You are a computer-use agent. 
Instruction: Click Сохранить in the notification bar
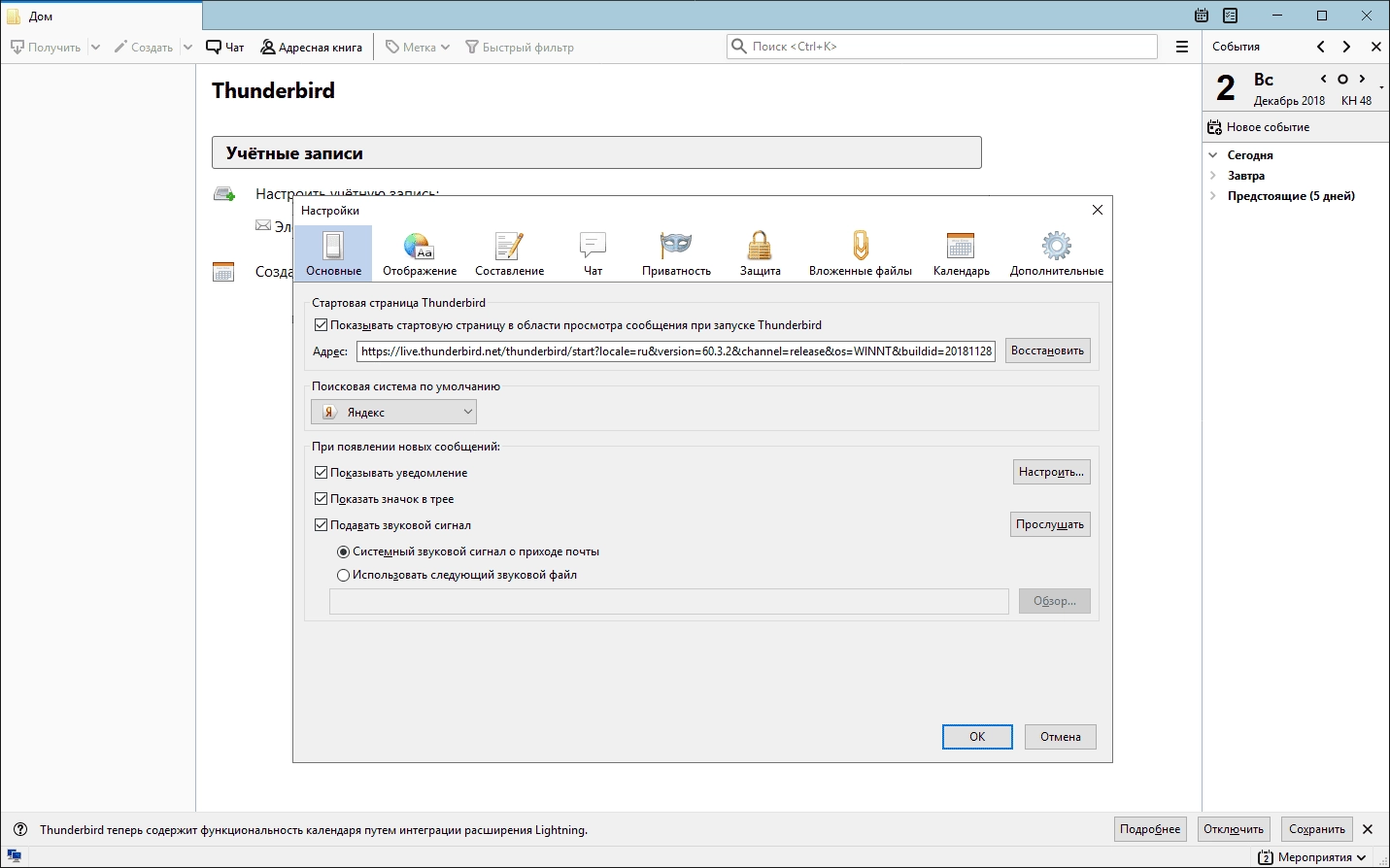(x=1317, y=829)
